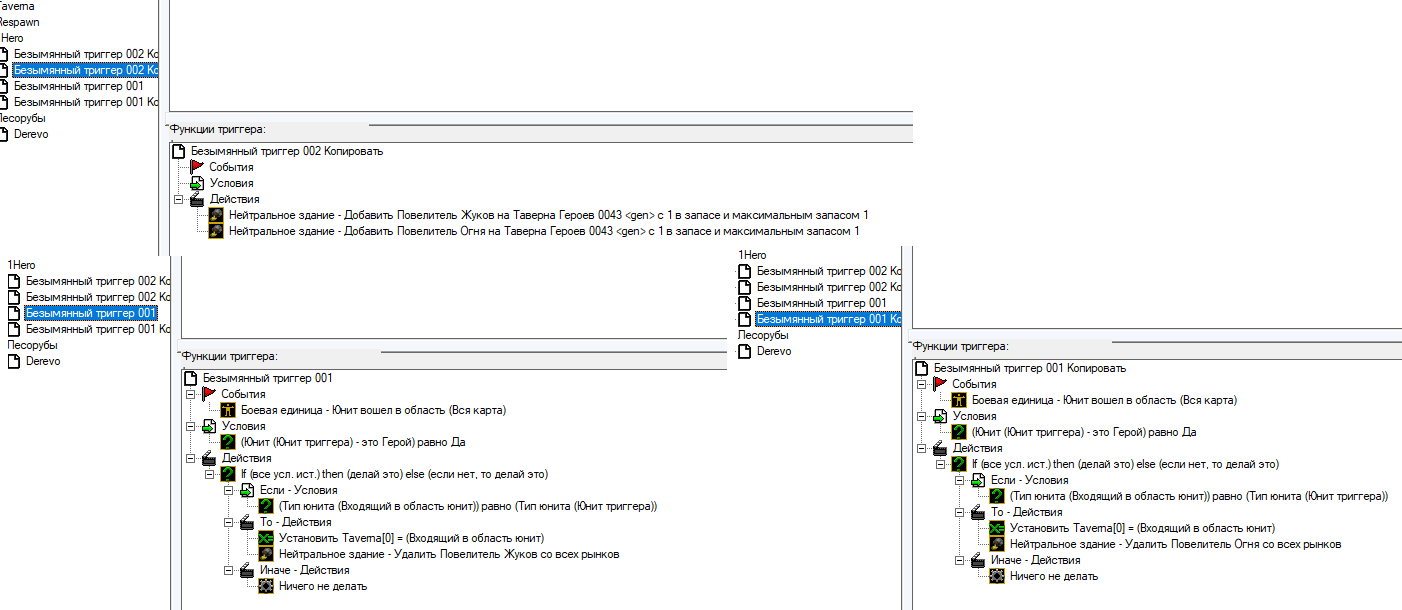
Task: Collapse Действия node in Безымянный триггер 001 functions
Action: pos(191,458)
